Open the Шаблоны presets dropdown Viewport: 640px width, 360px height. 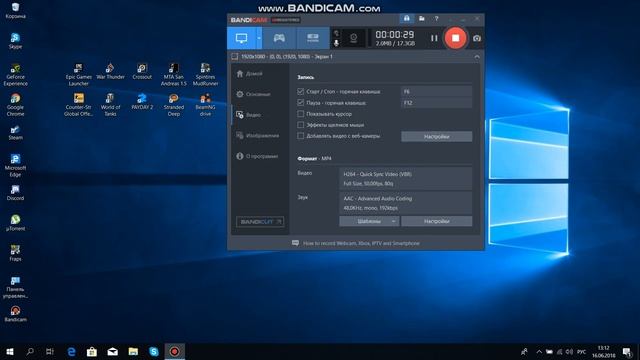click(369, 221)
